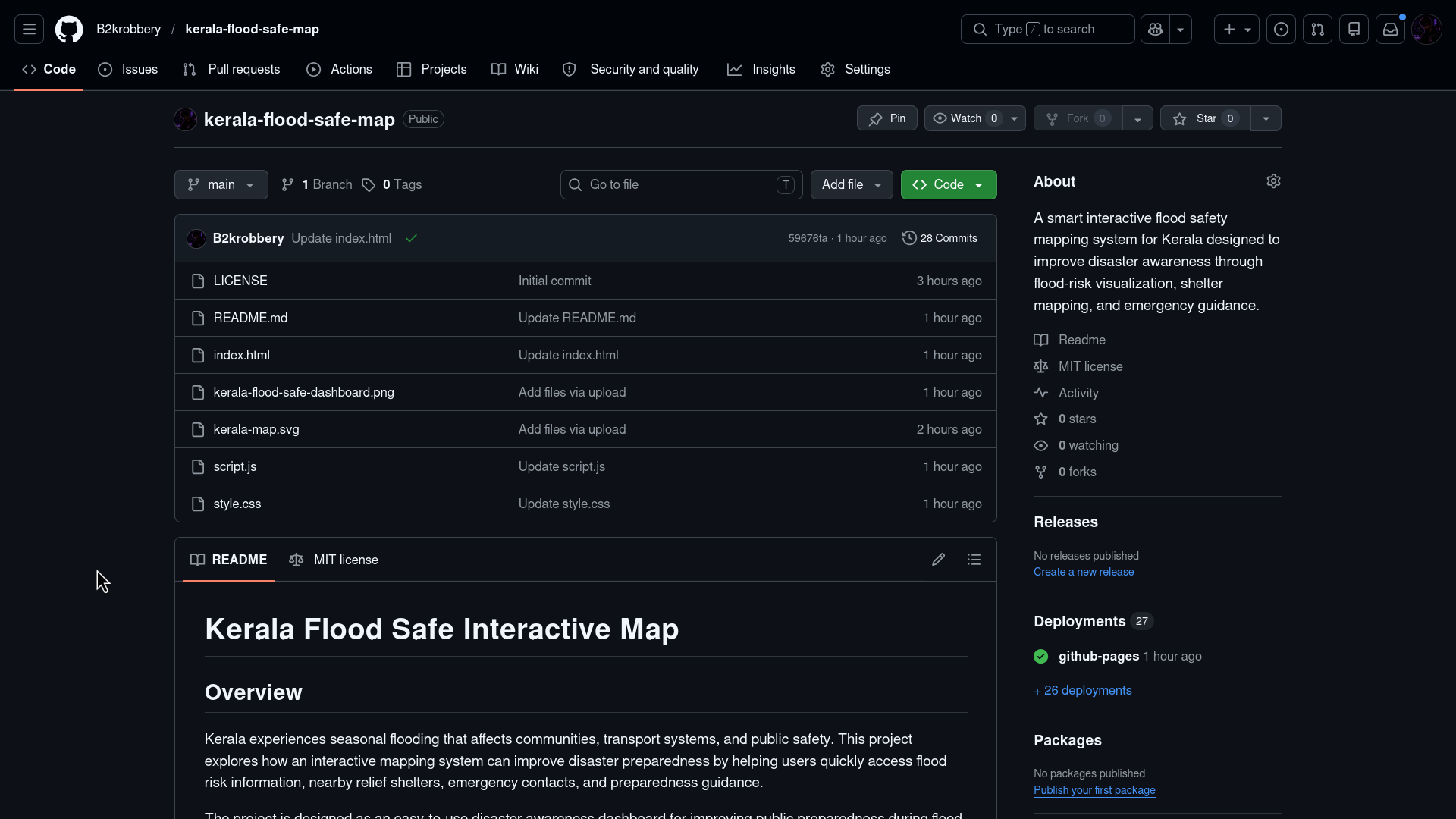Open the global navigation hamburger menu

[x=29, y=29]
